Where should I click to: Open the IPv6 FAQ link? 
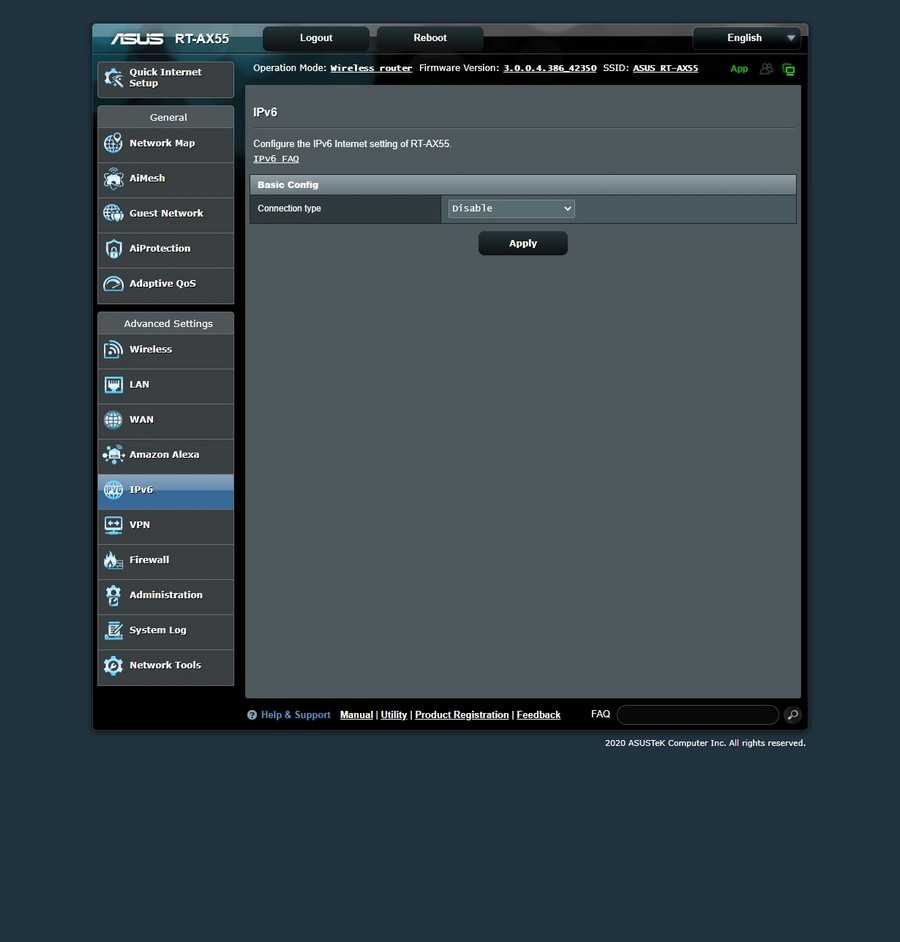coord(276,159)
